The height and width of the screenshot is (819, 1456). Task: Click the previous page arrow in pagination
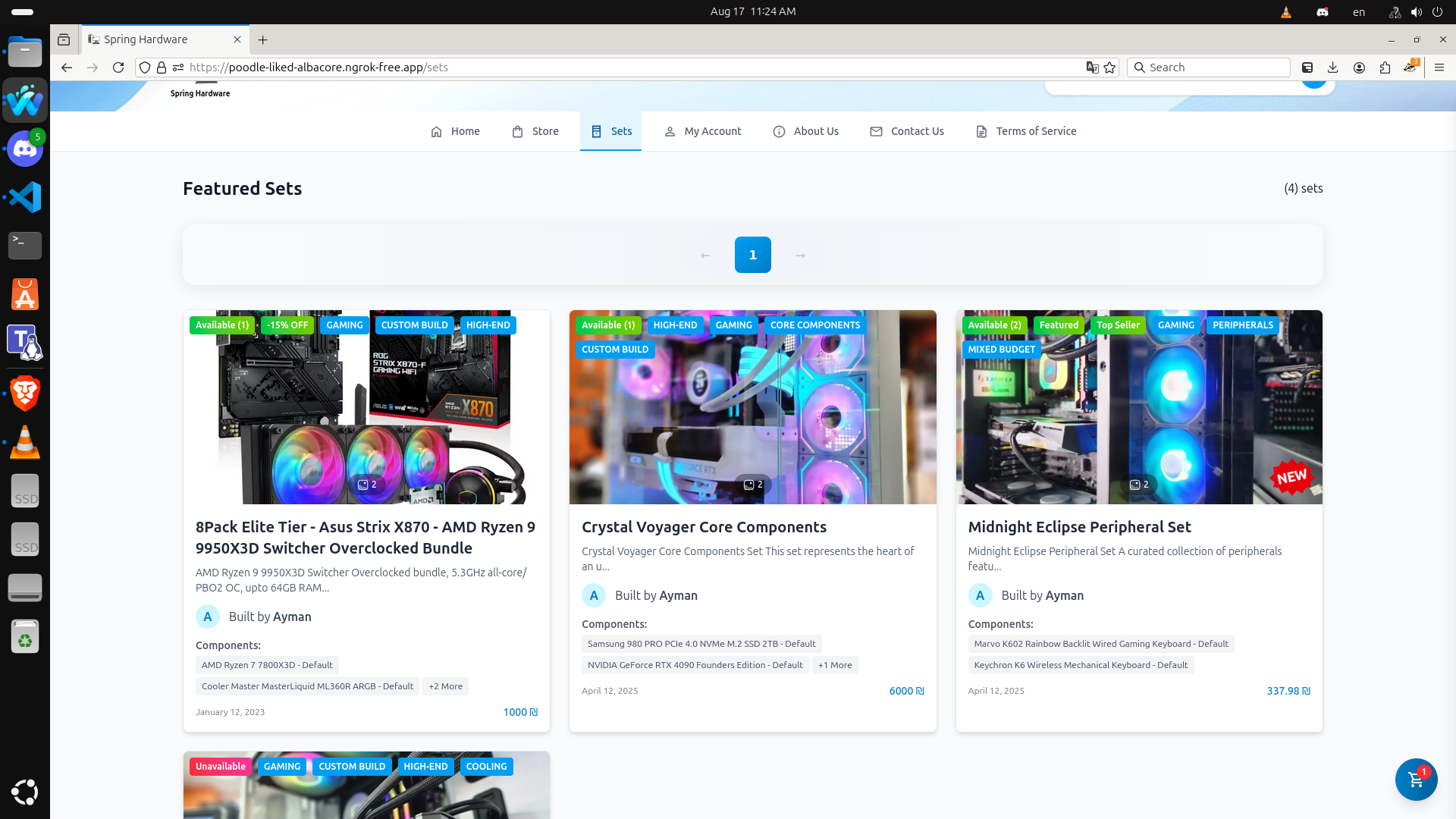pyautogui.click(x=705, y=255)
